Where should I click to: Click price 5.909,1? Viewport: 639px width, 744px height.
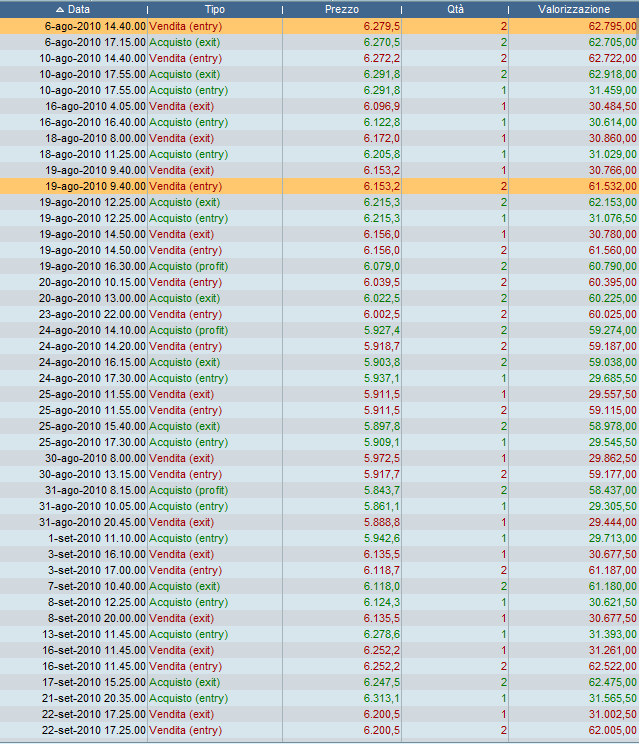tap(382, 442)
